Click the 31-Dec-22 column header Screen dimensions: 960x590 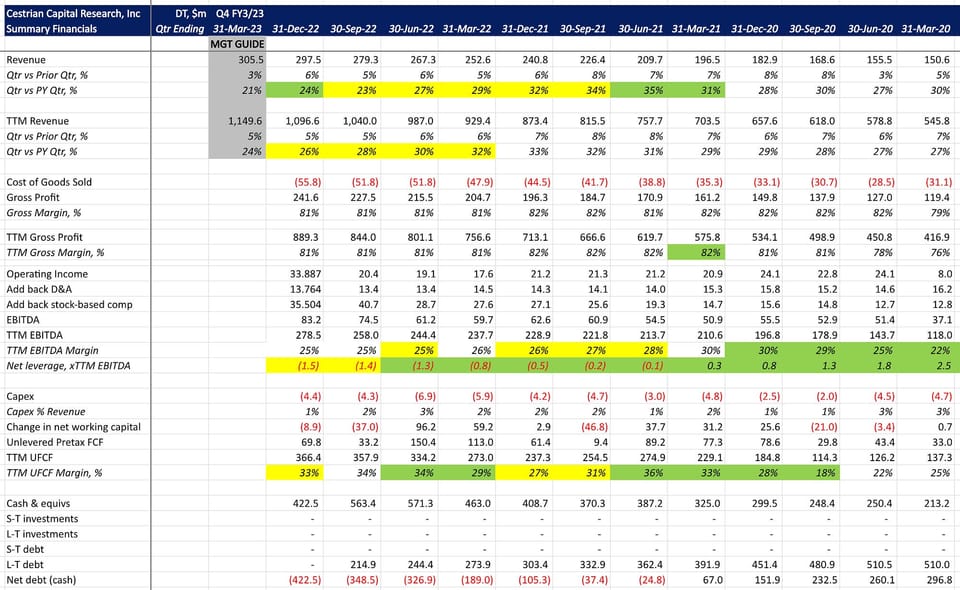295,29
